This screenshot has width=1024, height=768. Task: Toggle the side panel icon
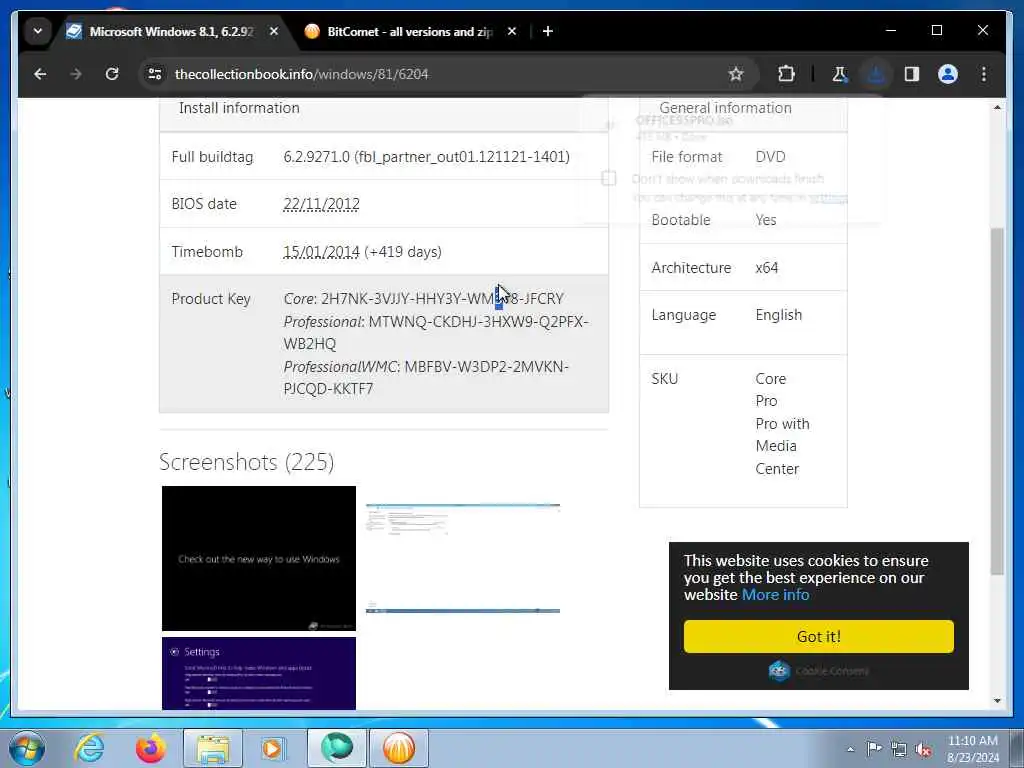912,74
